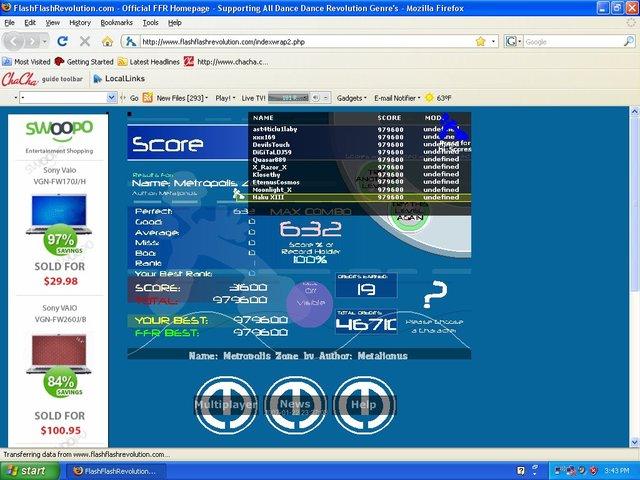The width and height of the screenshot is (640, 480).
Task: Open the Gadgets dropdown menu
Action: 351,98
